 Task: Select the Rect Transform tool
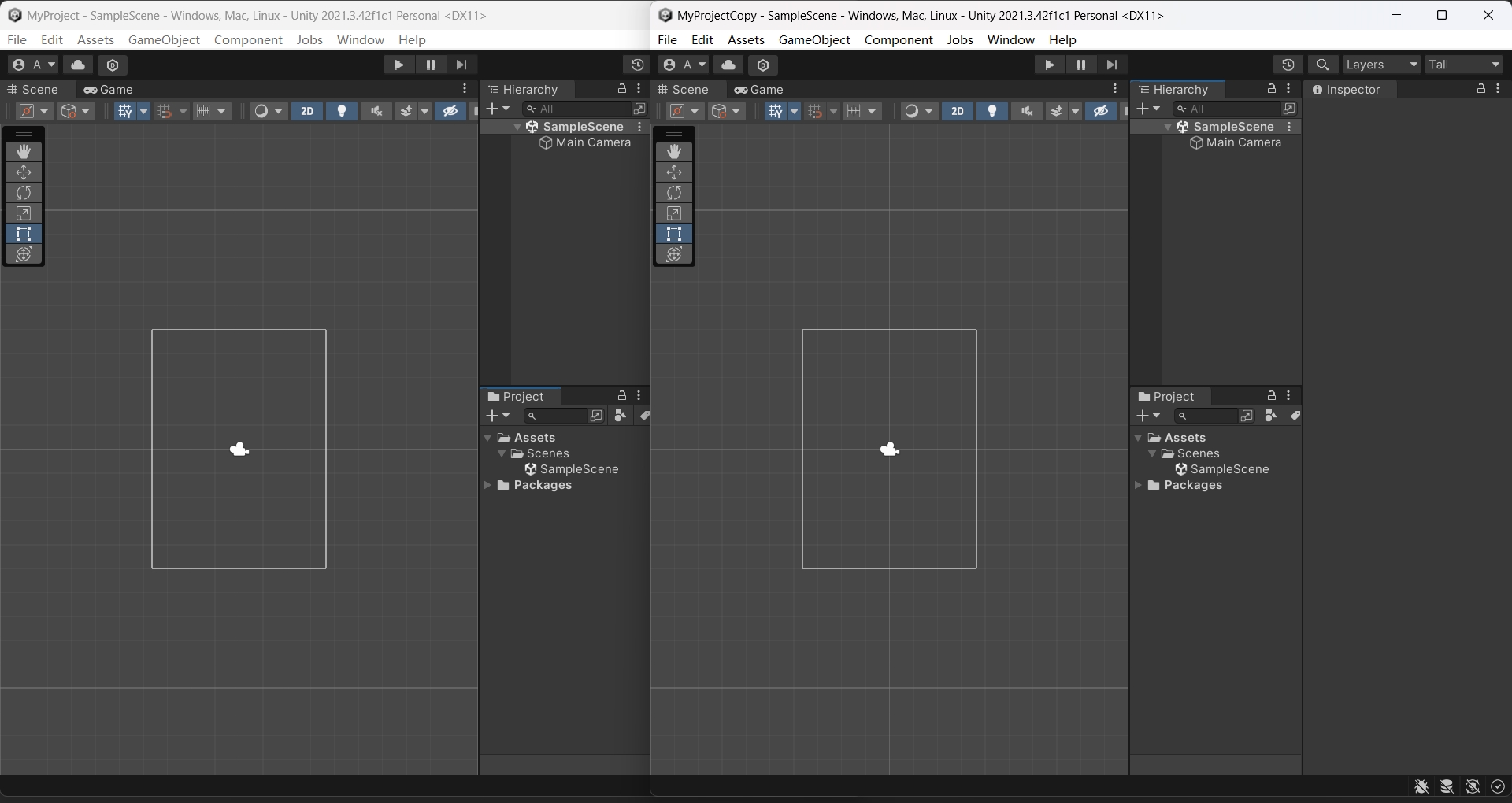pos(24,234)
